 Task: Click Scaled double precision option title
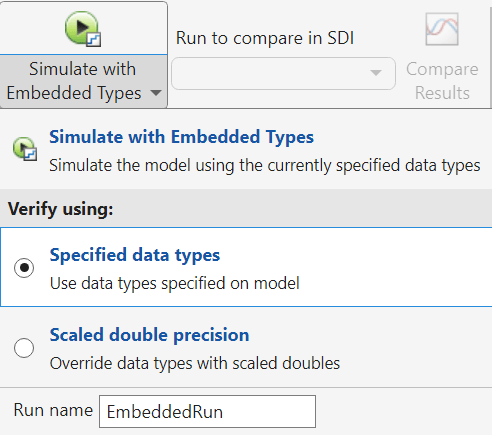[149, 335]
